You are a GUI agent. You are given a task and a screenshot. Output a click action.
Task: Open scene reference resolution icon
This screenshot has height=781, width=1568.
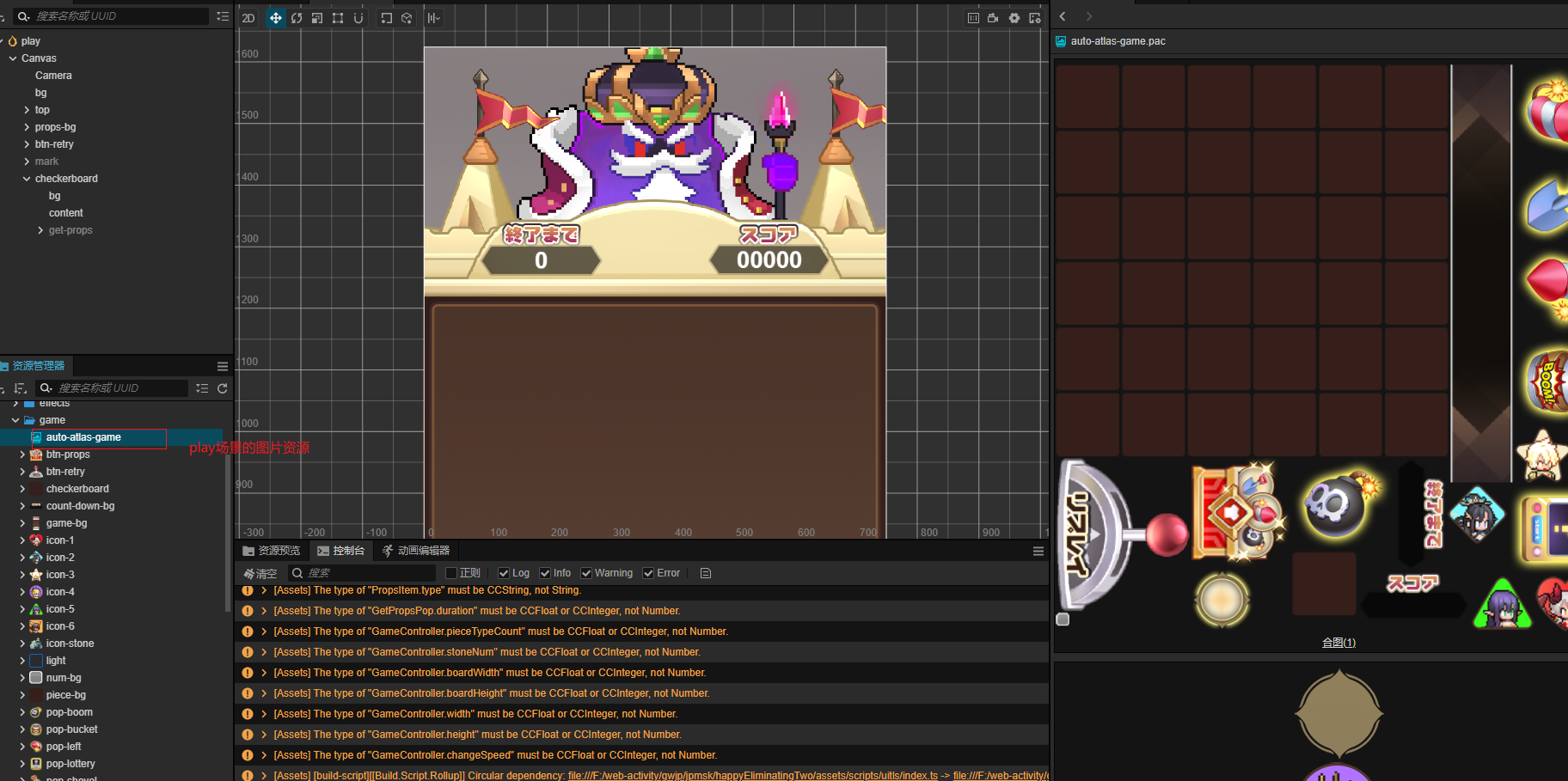click(973, 18)
